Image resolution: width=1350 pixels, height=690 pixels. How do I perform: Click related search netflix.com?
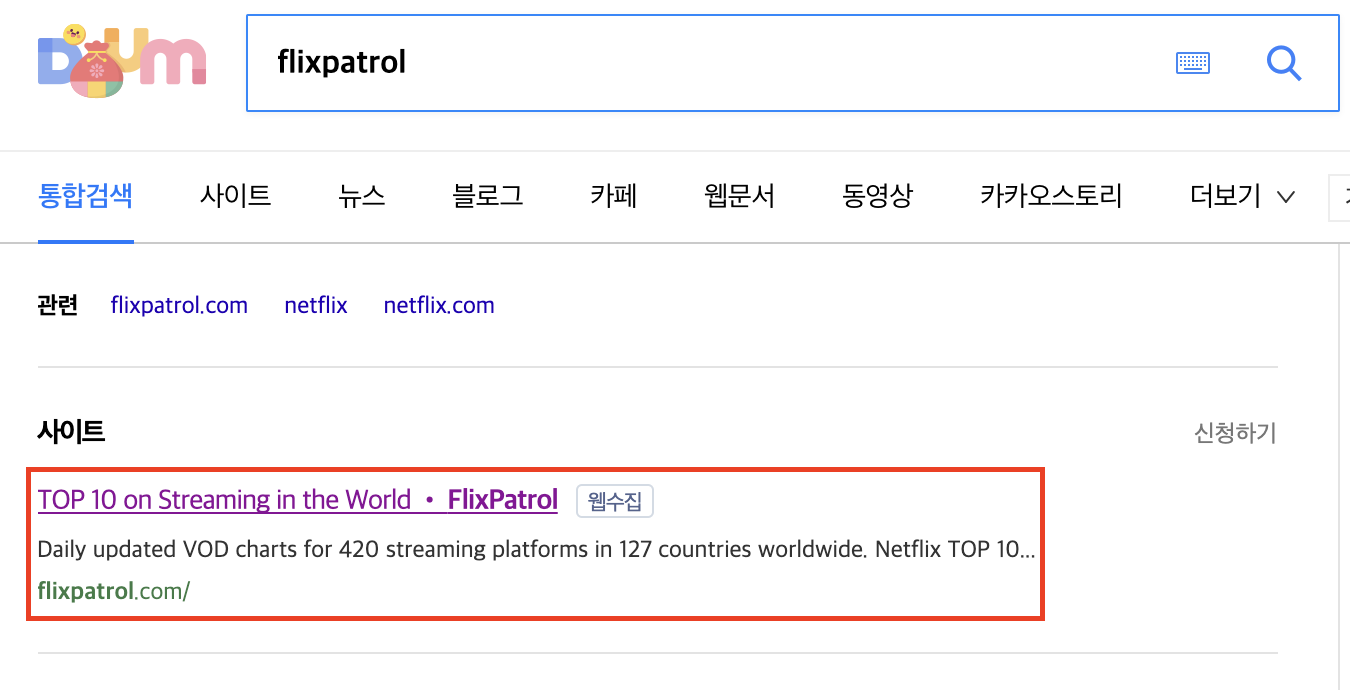[439, 305]
